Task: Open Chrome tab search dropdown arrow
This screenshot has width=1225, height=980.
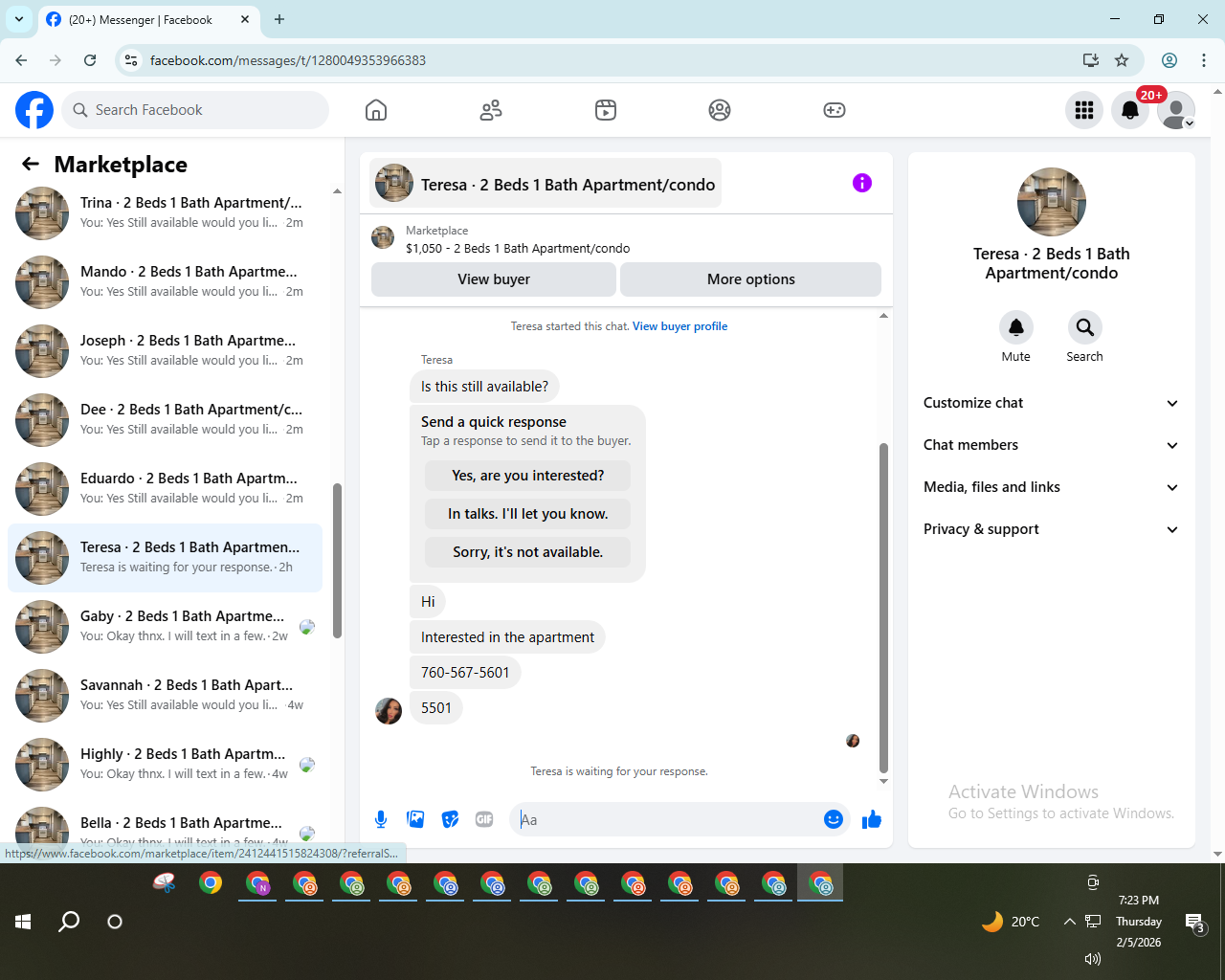Action: [19, 19]
